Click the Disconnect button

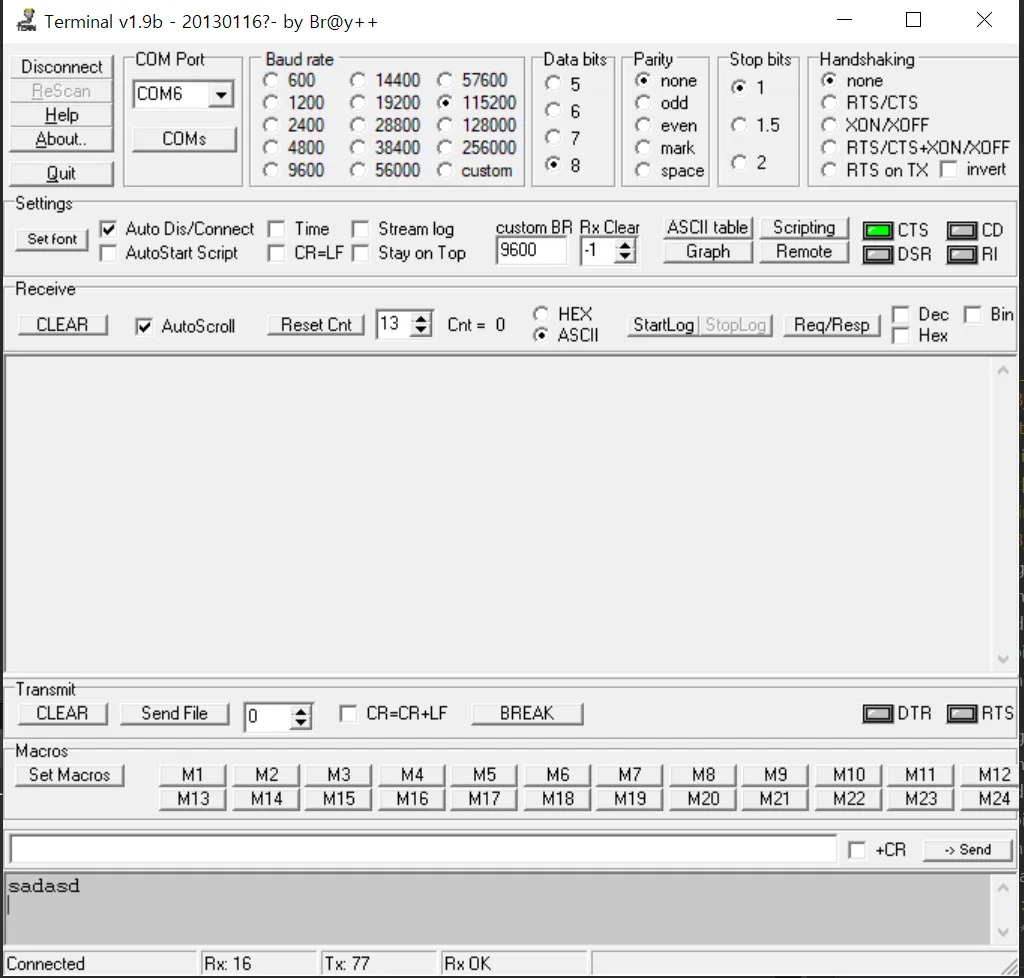(61, 67)
